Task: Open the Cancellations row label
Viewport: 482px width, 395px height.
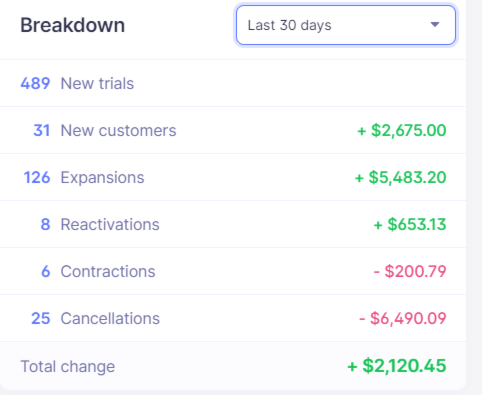Action: [110, 318]
